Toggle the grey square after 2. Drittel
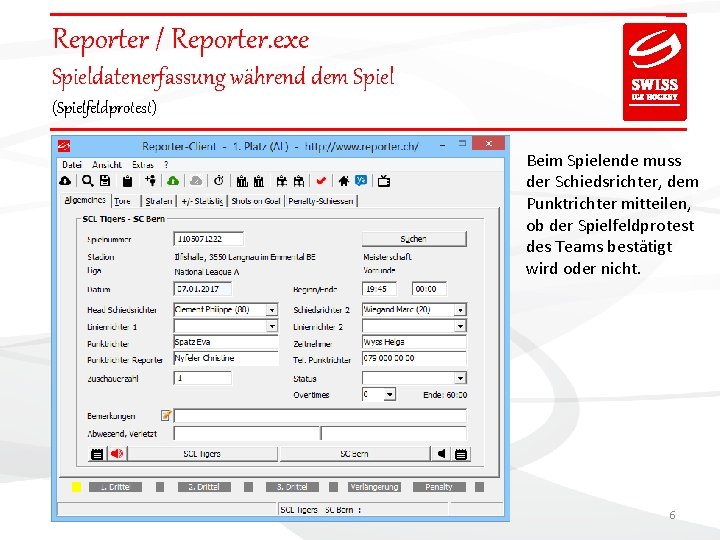The image size is (720, 540). pyautogui.click(x=248, y=487)
